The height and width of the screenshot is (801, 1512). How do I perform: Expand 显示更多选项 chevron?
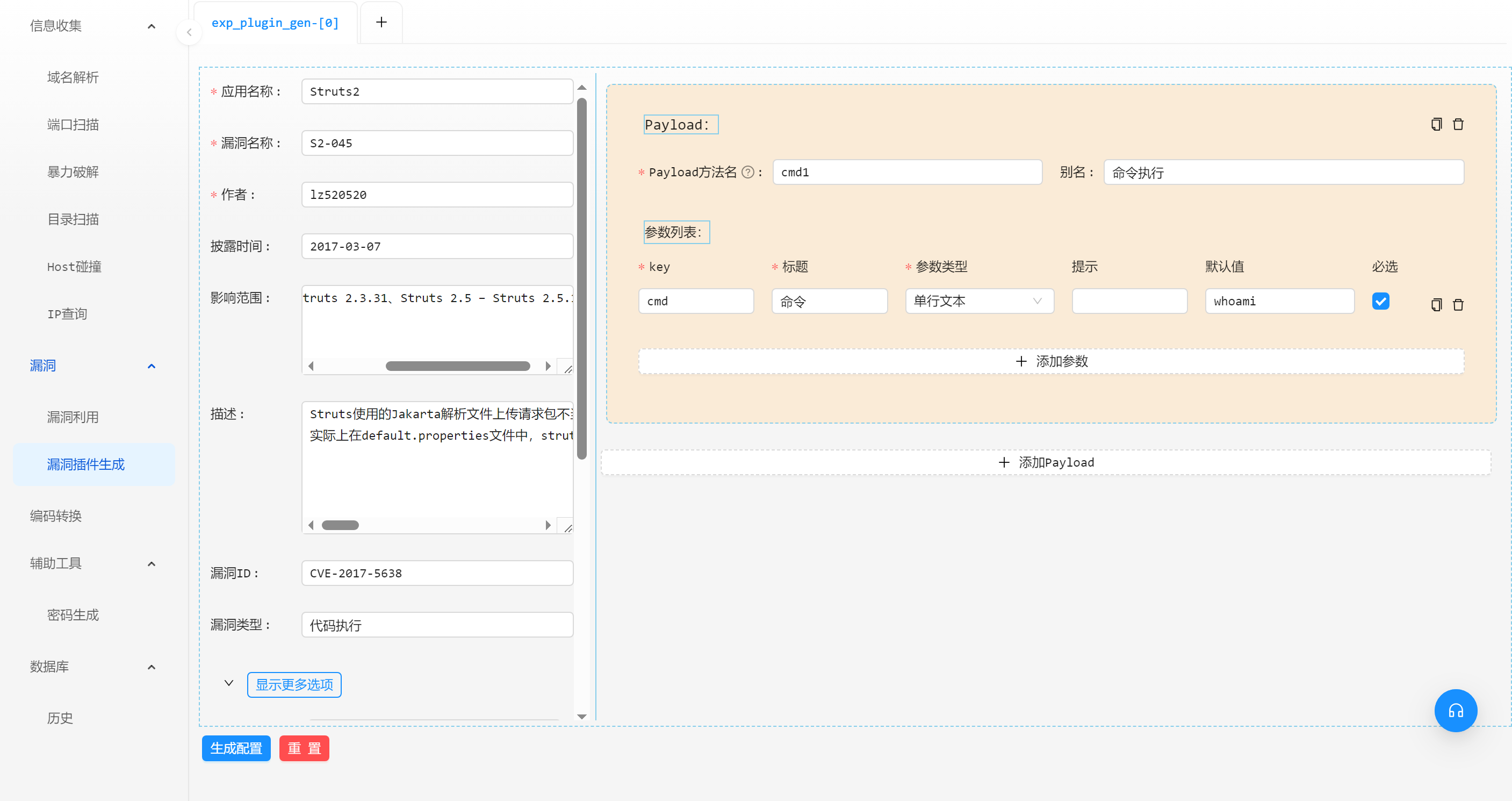[x=229, y=683]
